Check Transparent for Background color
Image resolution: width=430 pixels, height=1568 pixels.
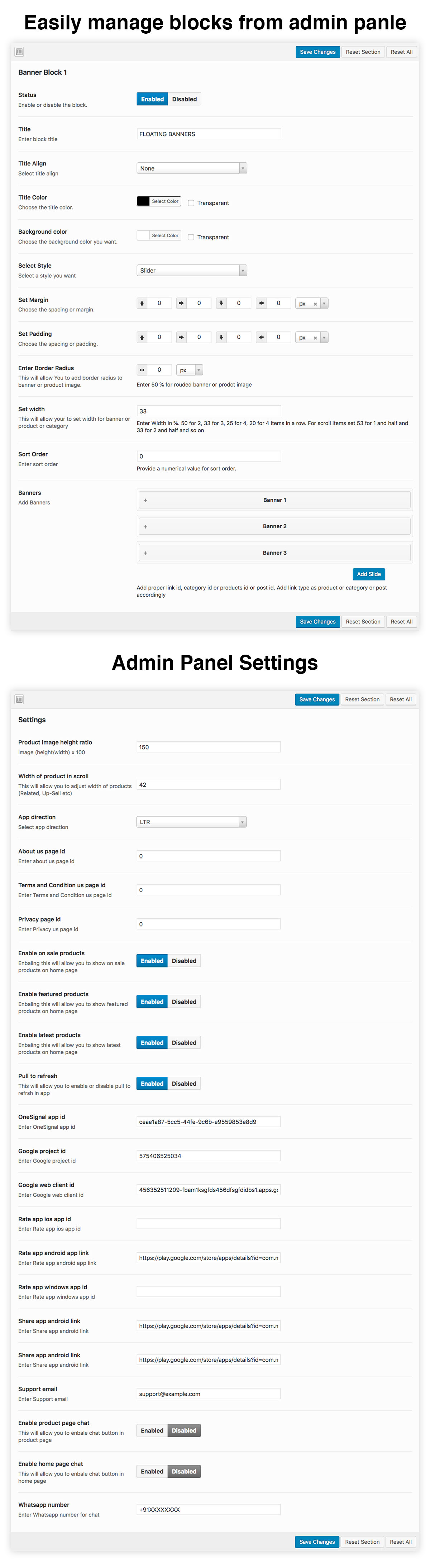click(191, 238)
